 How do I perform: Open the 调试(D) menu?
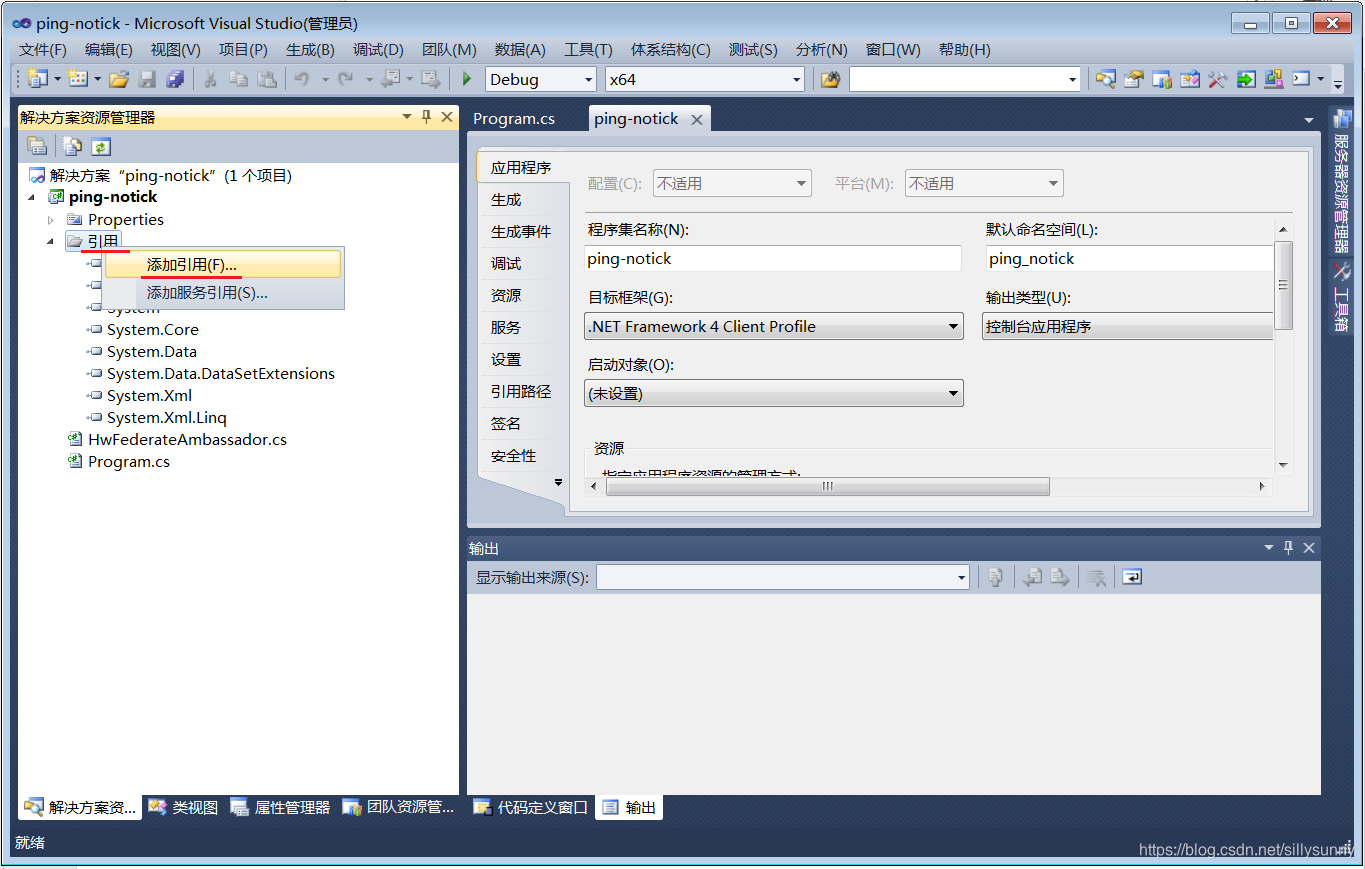click(378, 50)
